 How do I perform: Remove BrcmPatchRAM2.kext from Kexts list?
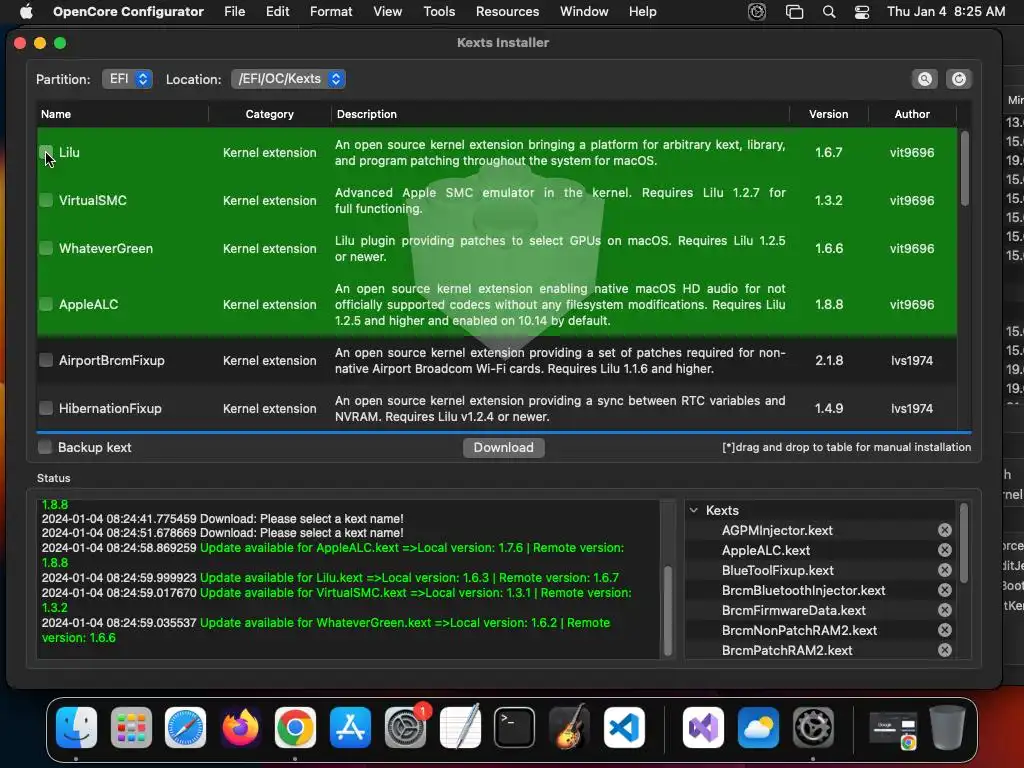click(x=944, y=650)
